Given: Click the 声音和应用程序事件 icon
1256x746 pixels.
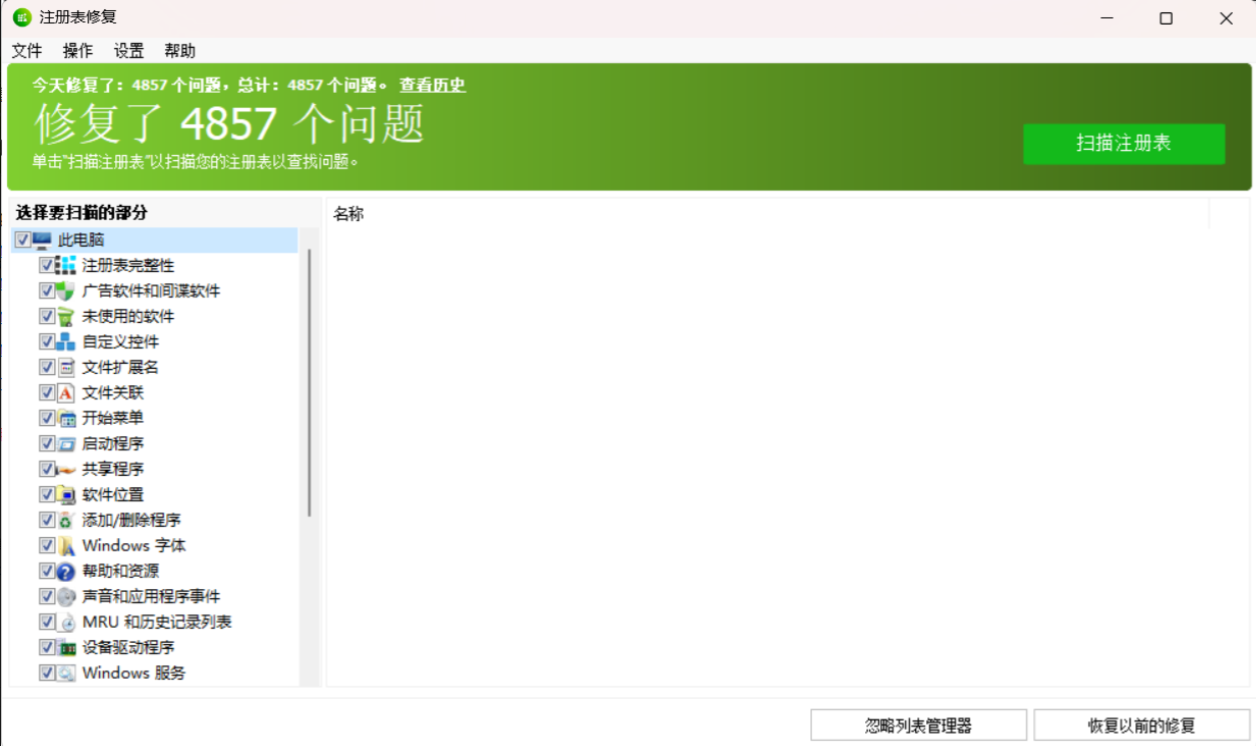Looking at the screenshot, I should pyautogui.click(x=66, y=597).
